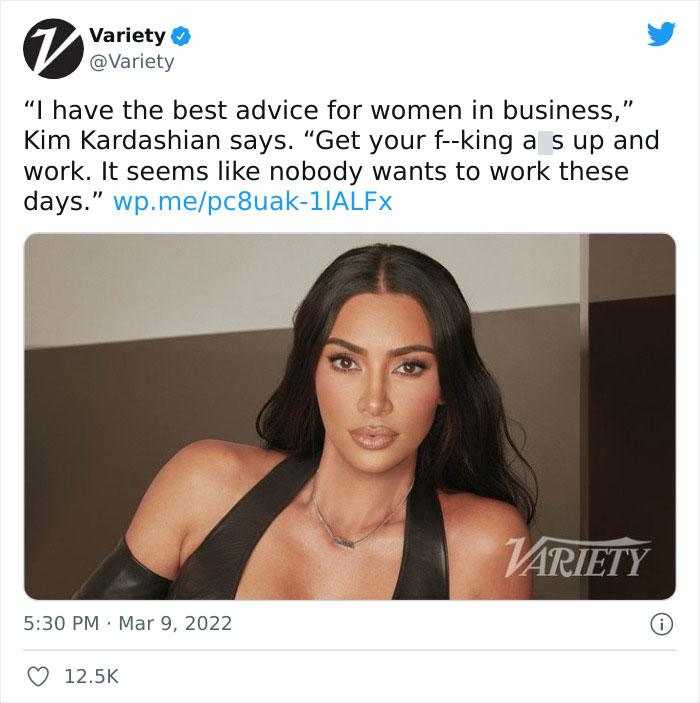Click the 5:30 PM timestamp
This screenshot has height=703, width=700.
[x=61, y=624]
